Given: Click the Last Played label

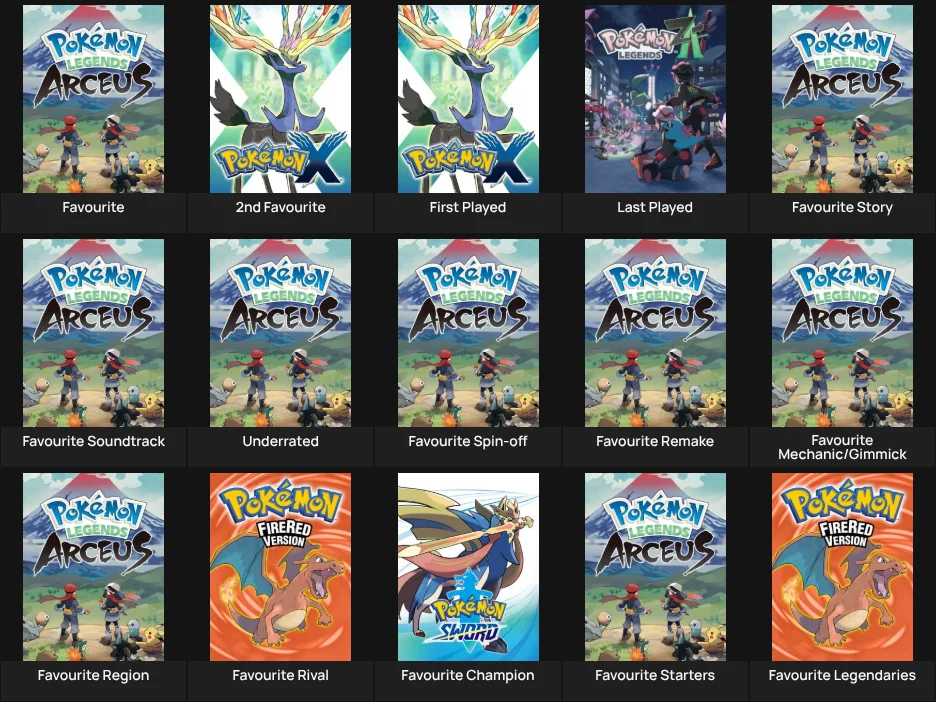Looking at the screenshot, I should [x=655, y=207].
